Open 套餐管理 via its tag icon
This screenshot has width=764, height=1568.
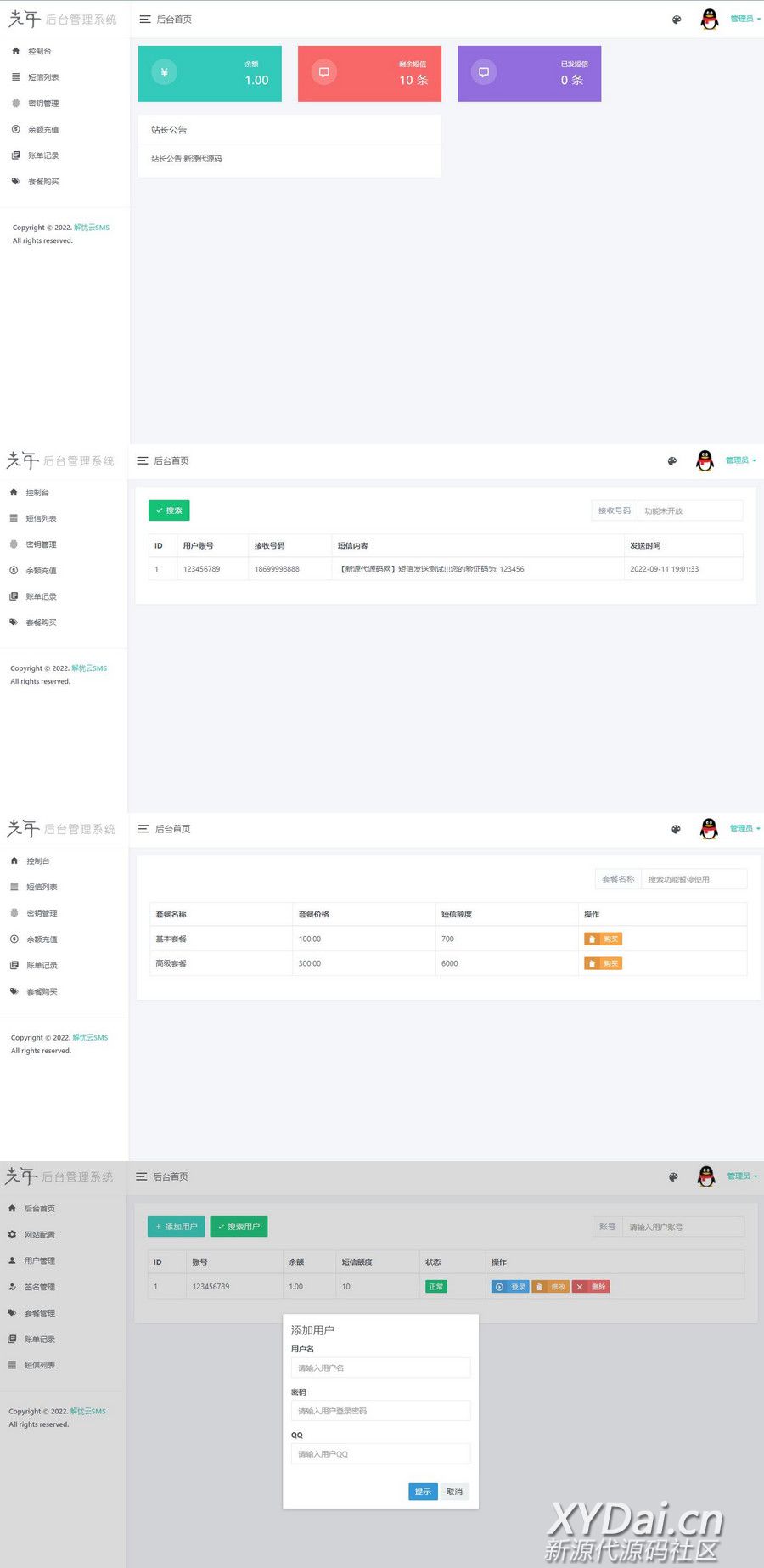tap(12, 1313)
